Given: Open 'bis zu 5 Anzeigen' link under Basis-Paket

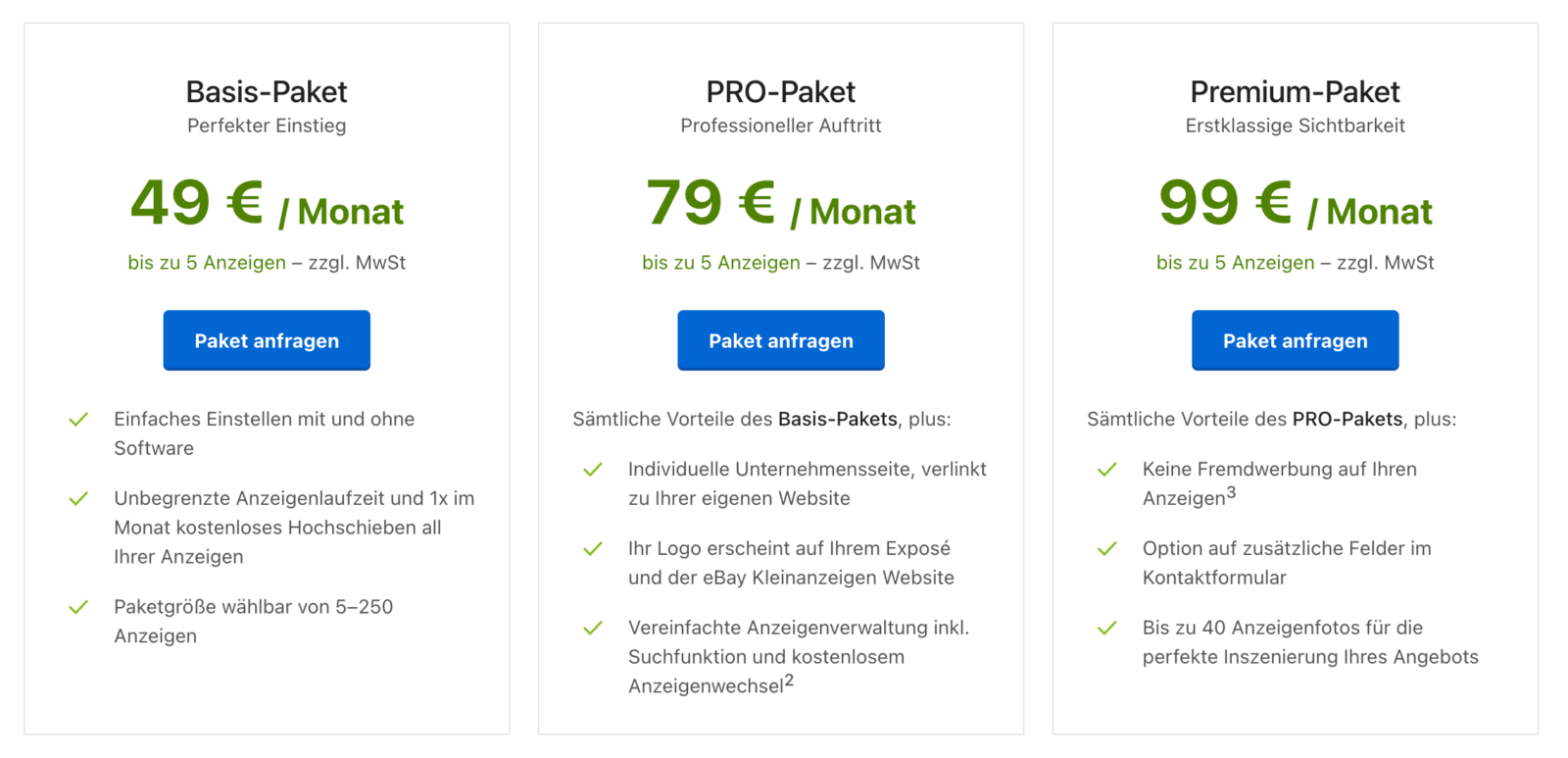Looking at the screenshot, I should (x=207, y=263).
